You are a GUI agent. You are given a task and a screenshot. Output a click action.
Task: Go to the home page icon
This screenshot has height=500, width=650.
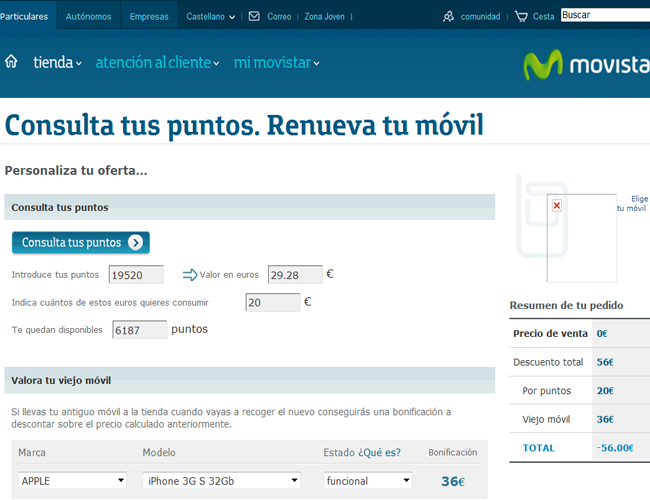point(11,62)
